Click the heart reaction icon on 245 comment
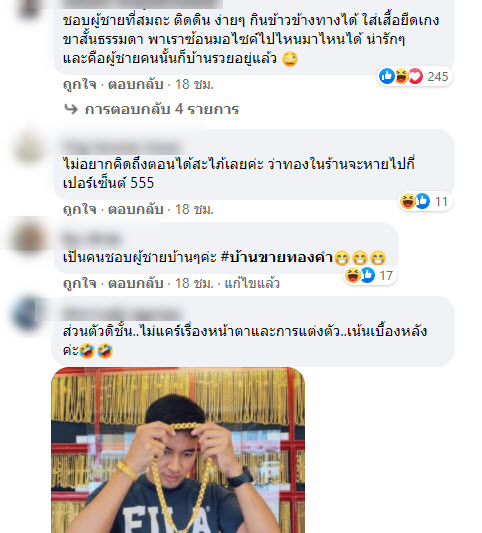The width and height of the screenshot is (482, 533). (x=415, y=76)
